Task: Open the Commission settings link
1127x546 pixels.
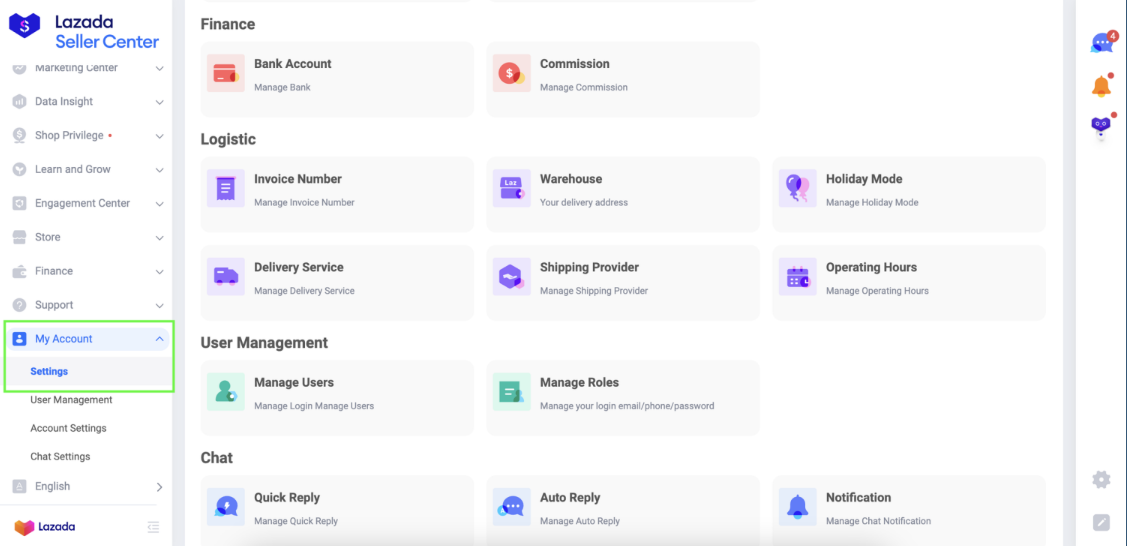Action: [x=574, y=63]
